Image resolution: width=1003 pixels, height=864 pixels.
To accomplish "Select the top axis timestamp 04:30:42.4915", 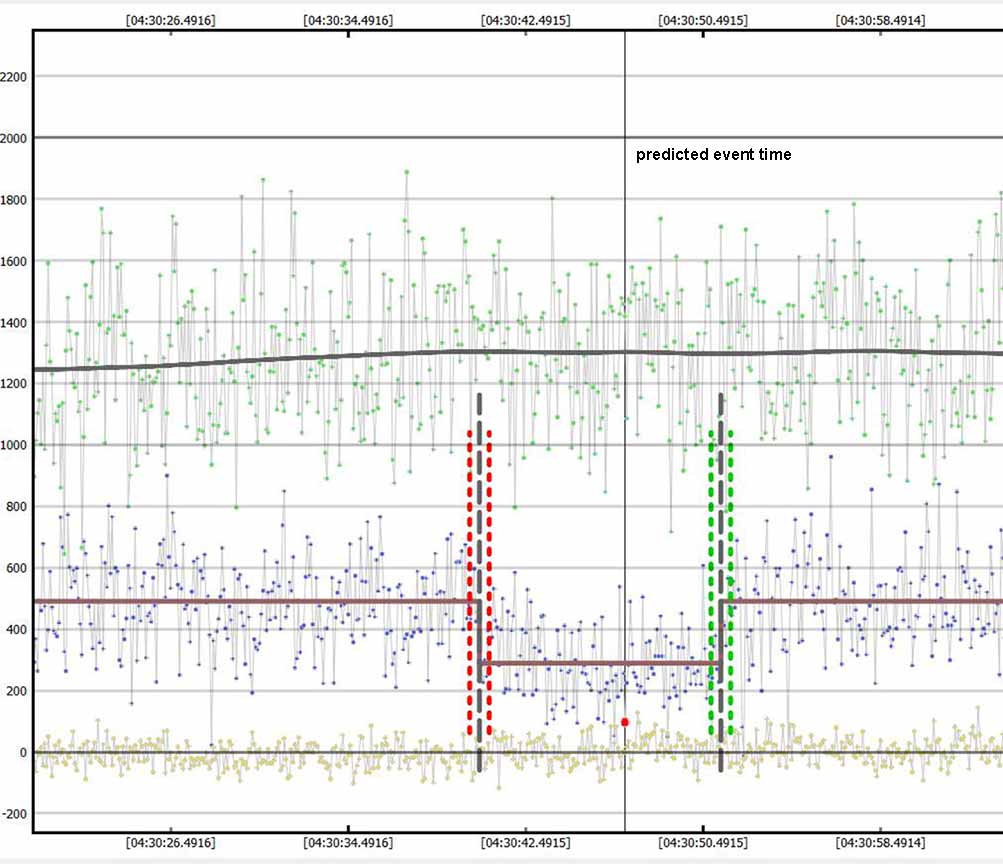I will (x=526, y=19).
